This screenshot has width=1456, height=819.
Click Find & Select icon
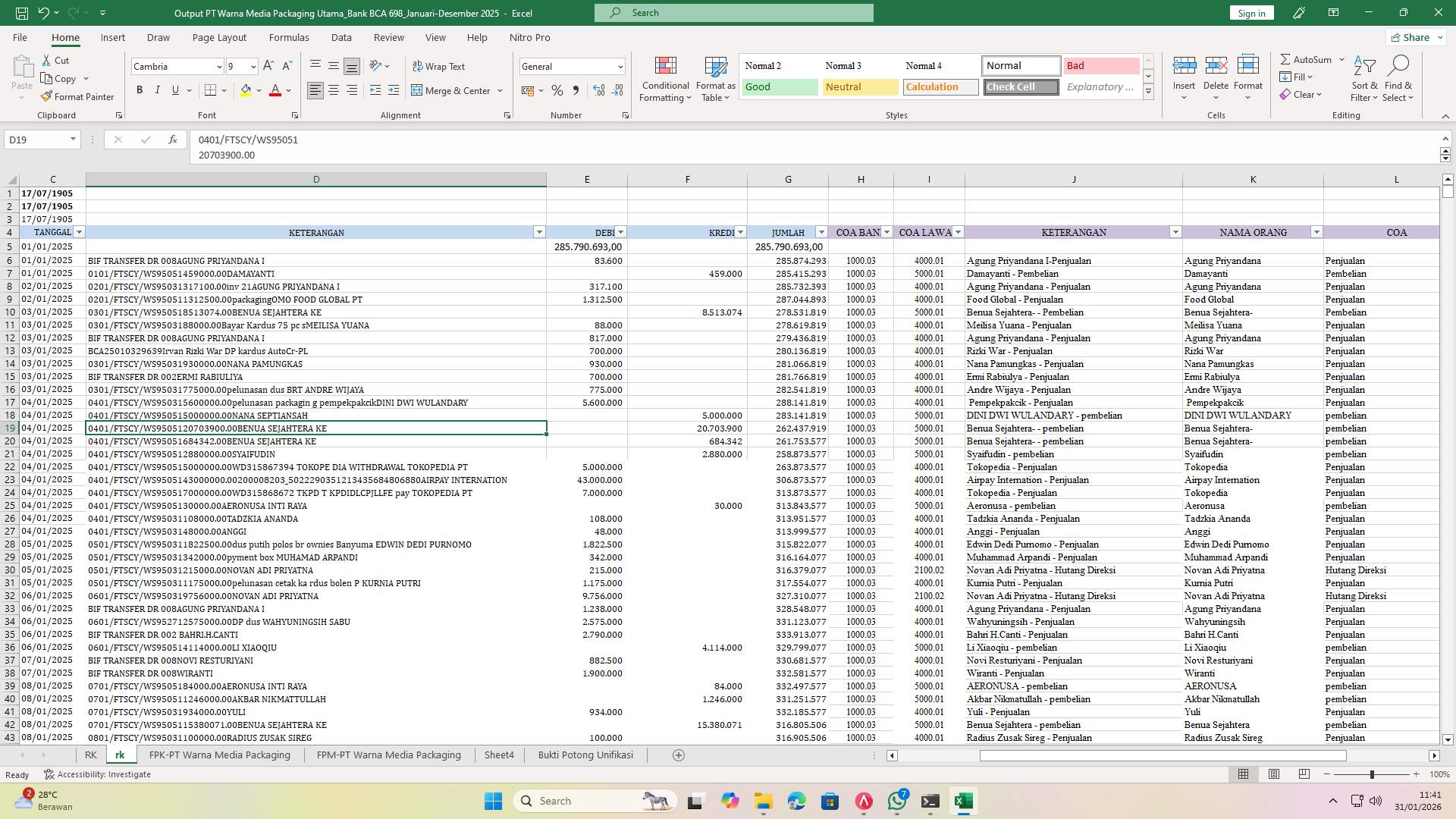(x=1398, y=78)
